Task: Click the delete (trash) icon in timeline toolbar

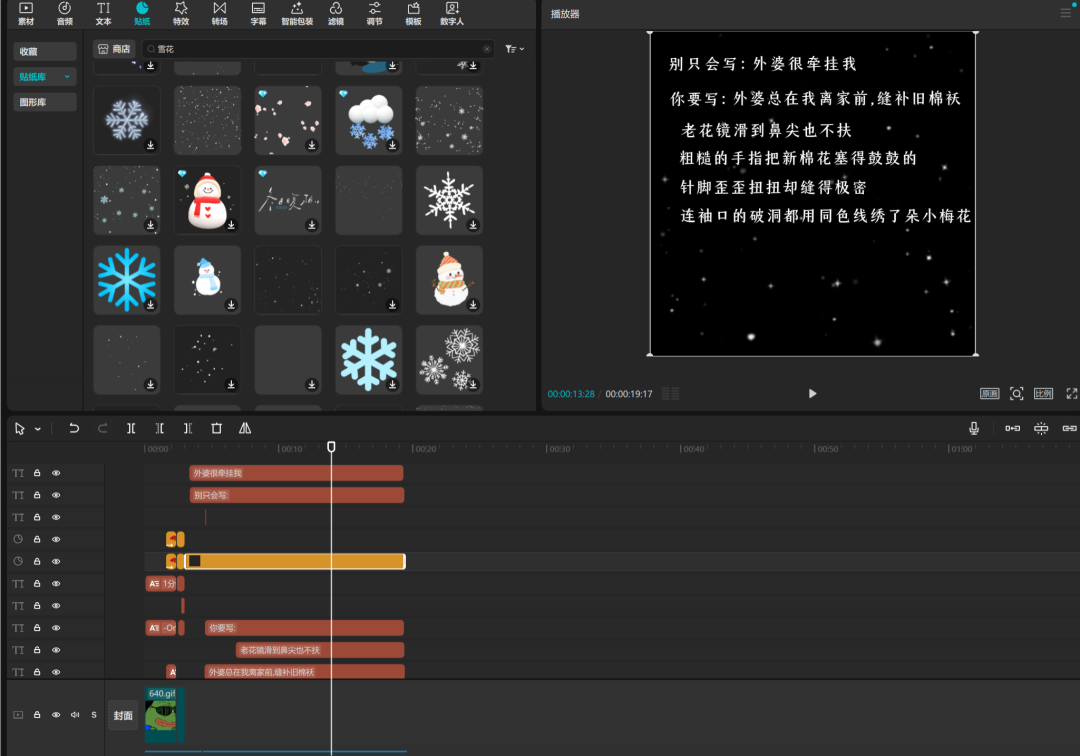Action: [x=216, y=428]
